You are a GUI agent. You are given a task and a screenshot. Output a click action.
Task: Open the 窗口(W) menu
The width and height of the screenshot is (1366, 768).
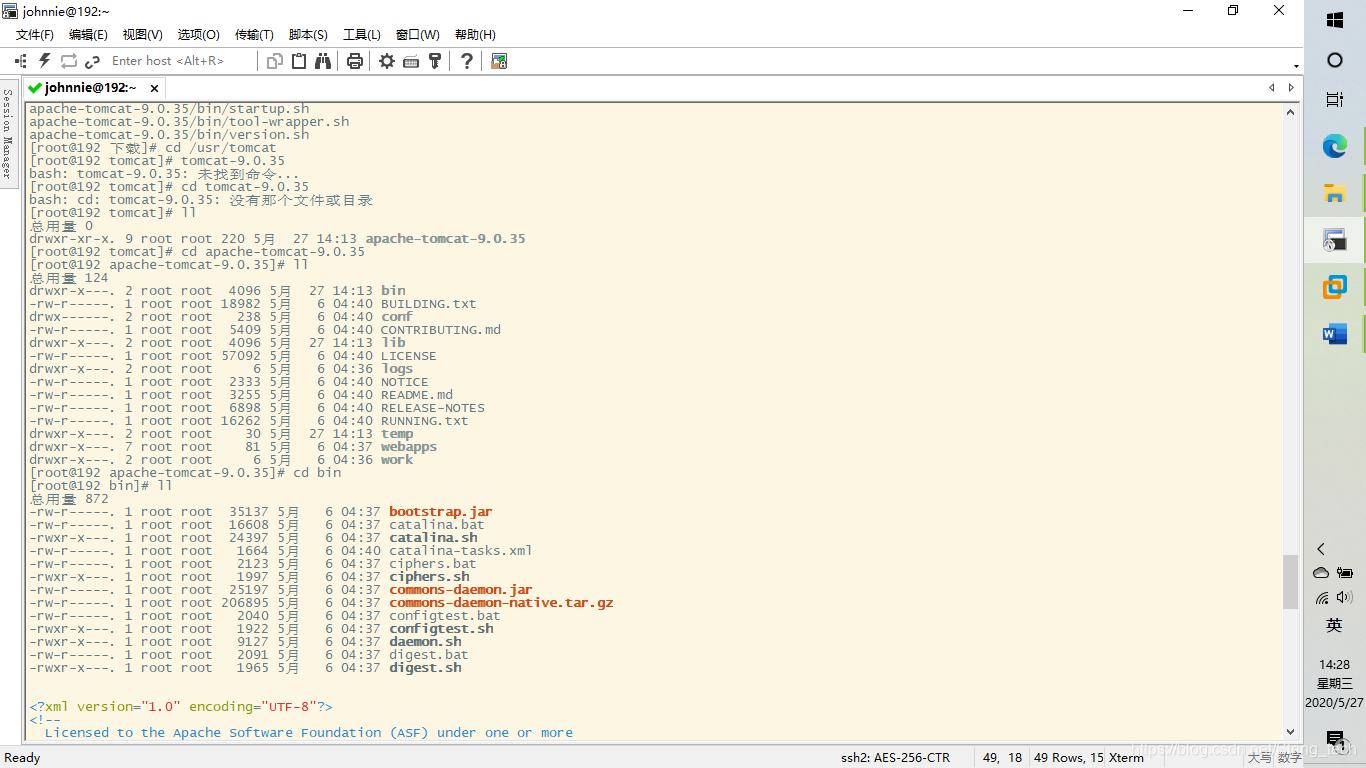tap(418, 34)
